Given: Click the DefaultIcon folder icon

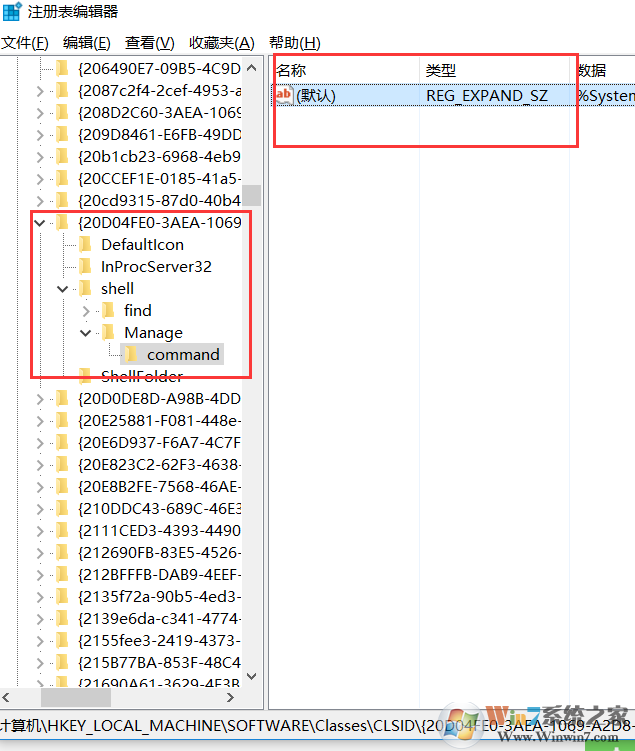Looking at the screenshot, I should [85, 245].
